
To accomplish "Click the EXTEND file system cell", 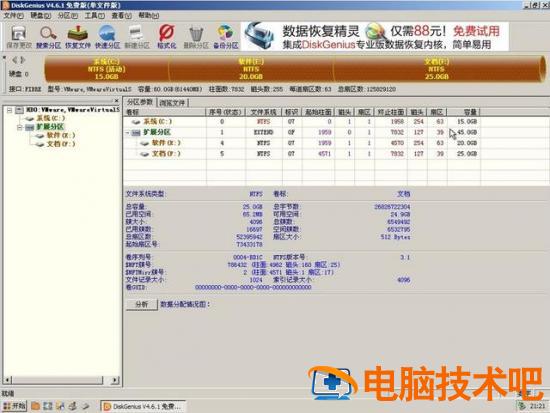I will pos(264,133).
